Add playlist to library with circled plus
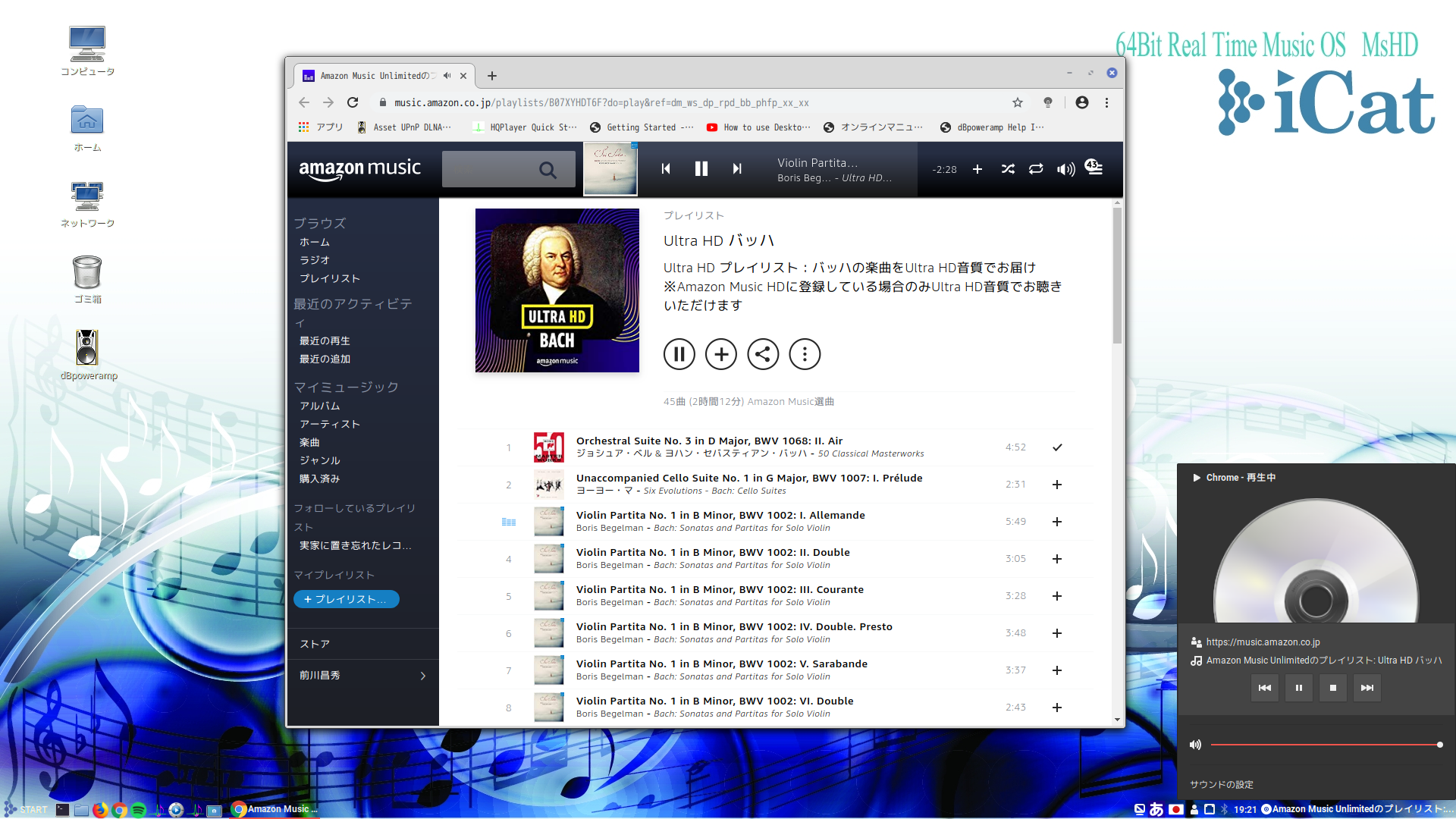The image size is (1456, 819). tap(721, 354)
